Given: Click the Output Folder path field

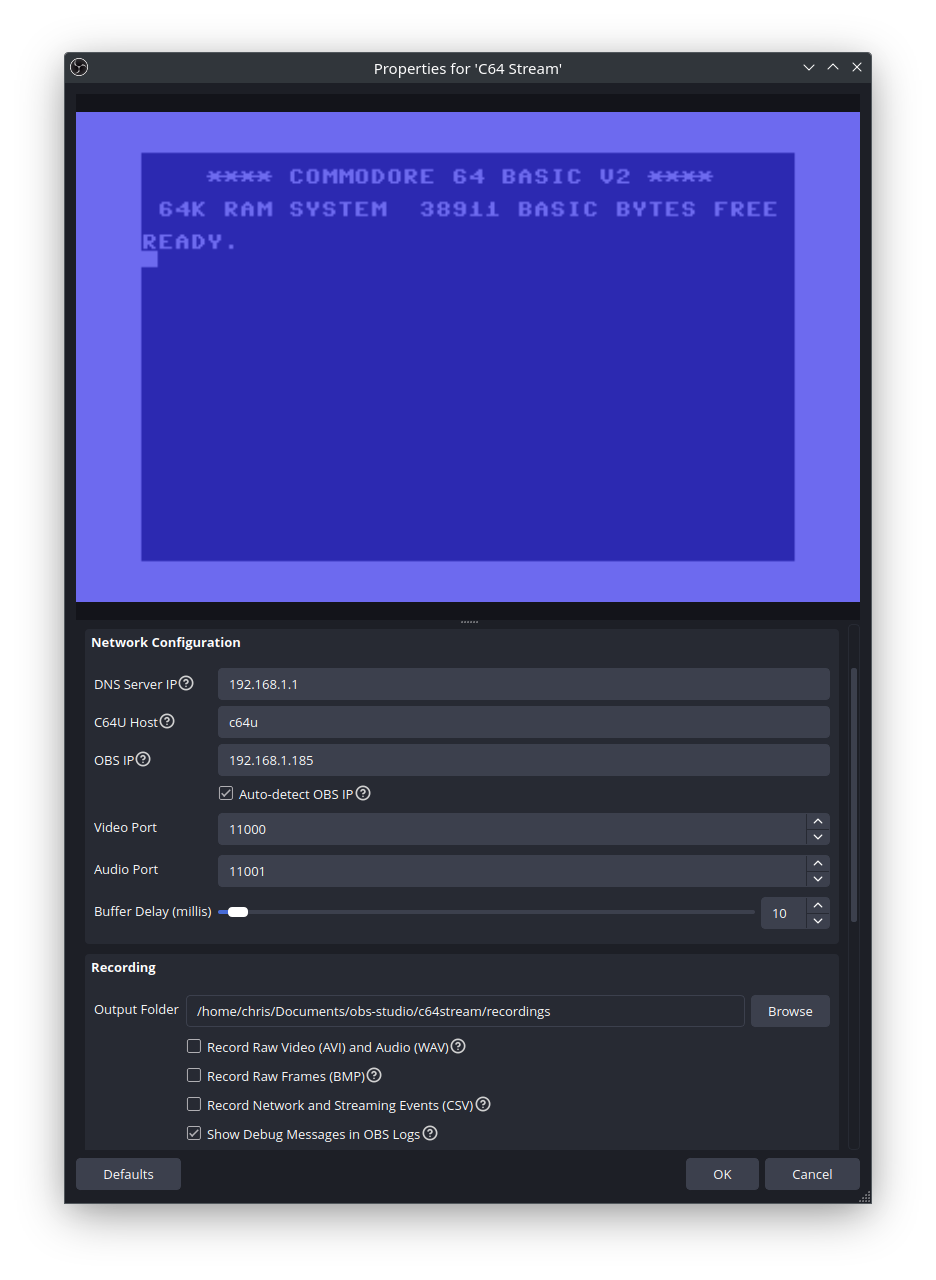Looking at the screenshot, I should click(465, 1011).
